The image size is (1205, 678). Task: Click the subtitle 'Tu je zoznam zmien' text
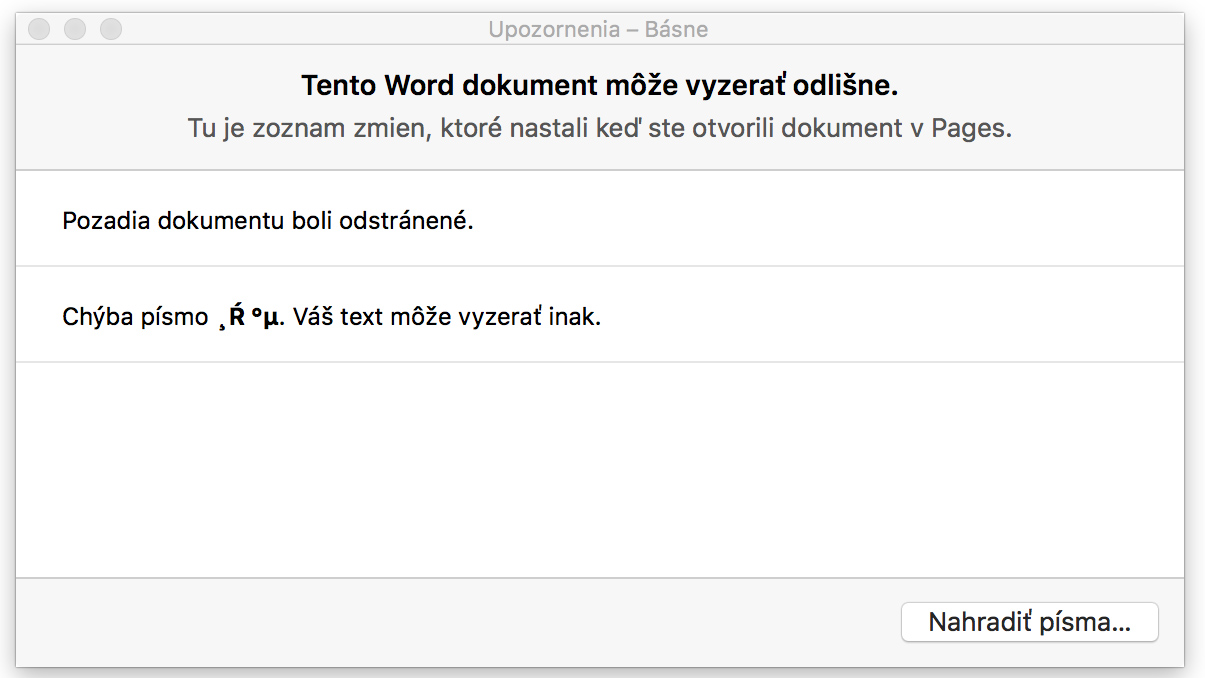600,129
